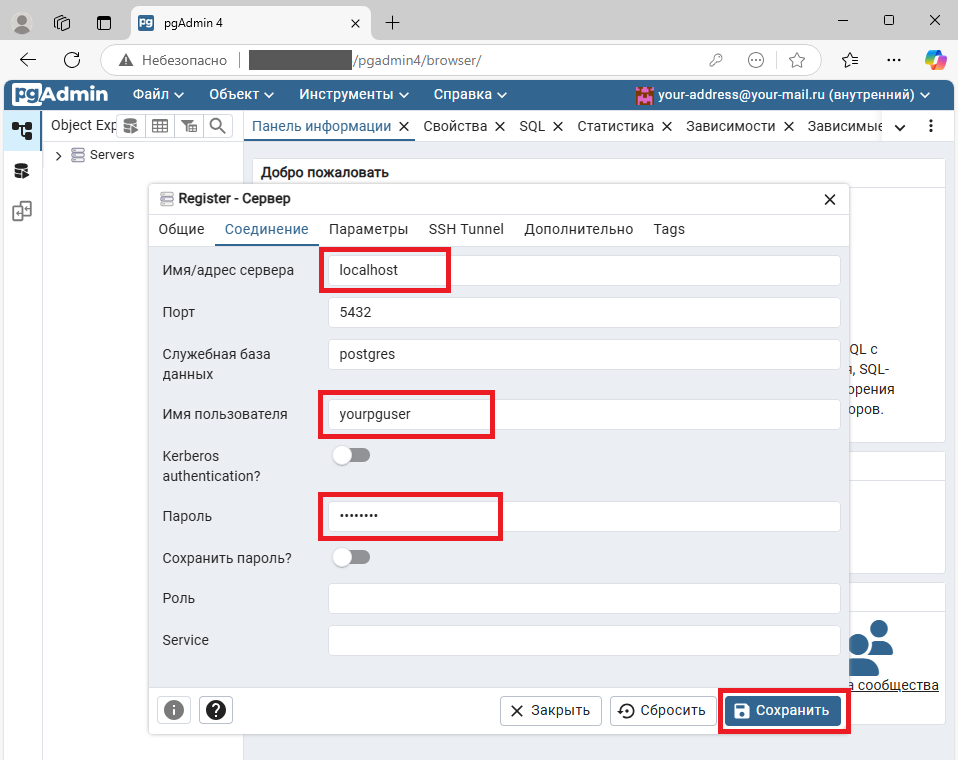
Task: Open the Schema Diff workspace sidebar icon
Action: pyautogui.click(x=22, y=211)
